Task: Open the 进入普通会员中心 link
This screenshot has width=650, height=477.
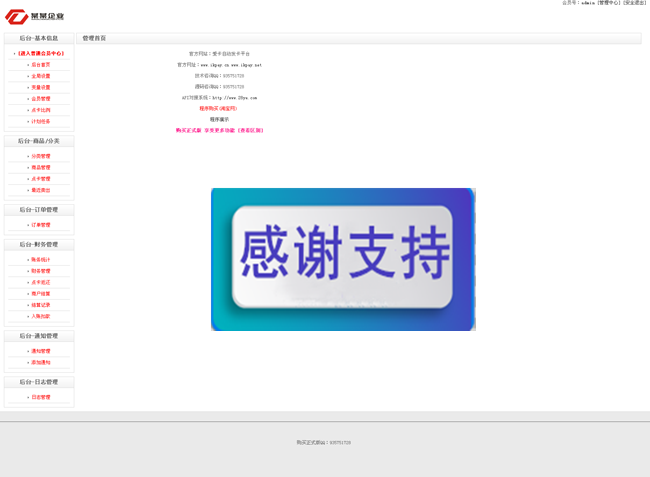Action: pos(41,53)
